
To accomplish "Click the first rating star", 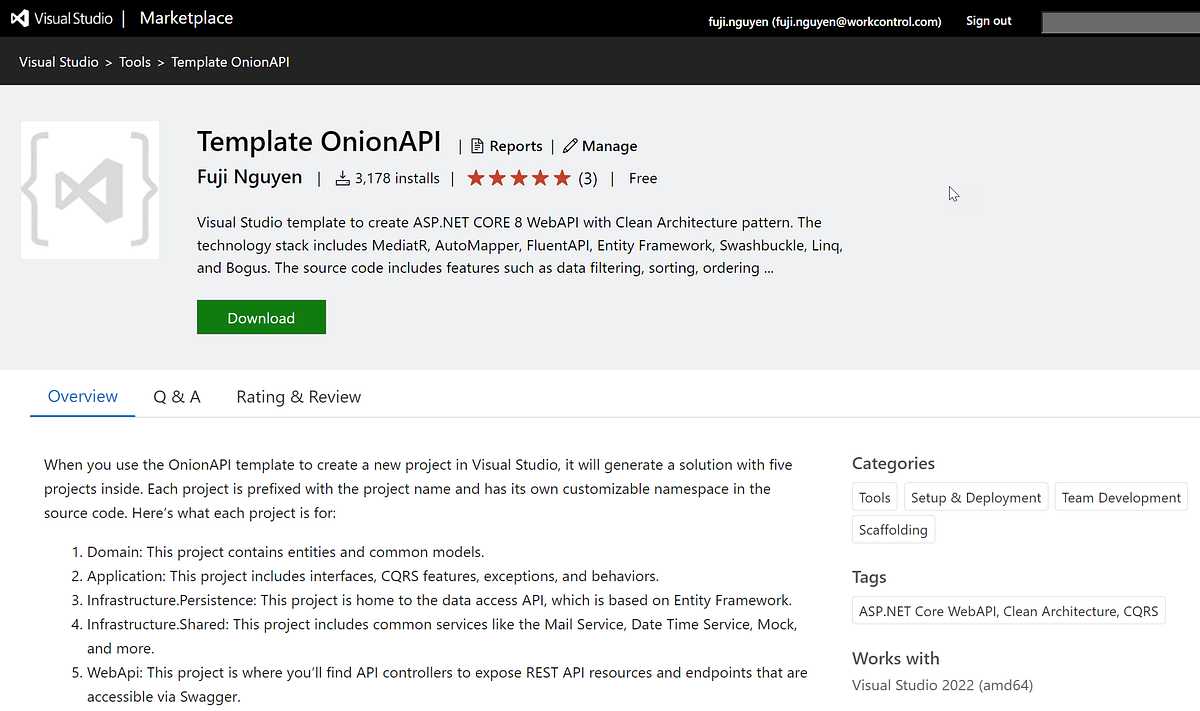I will point(475,178).
